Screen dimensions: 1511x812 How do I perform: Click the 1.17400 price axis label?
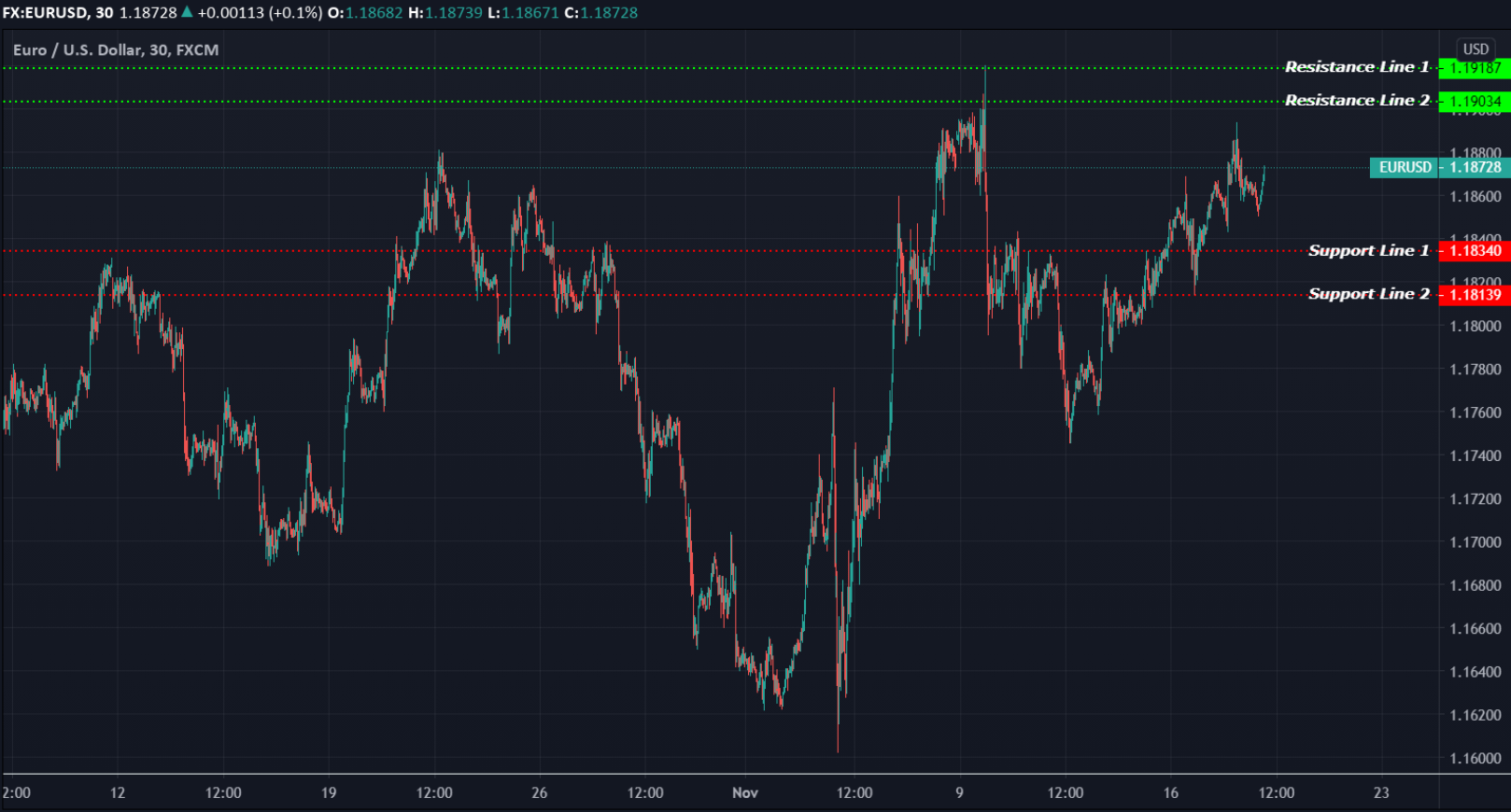pyautogui.click(x=1476, y=456)
